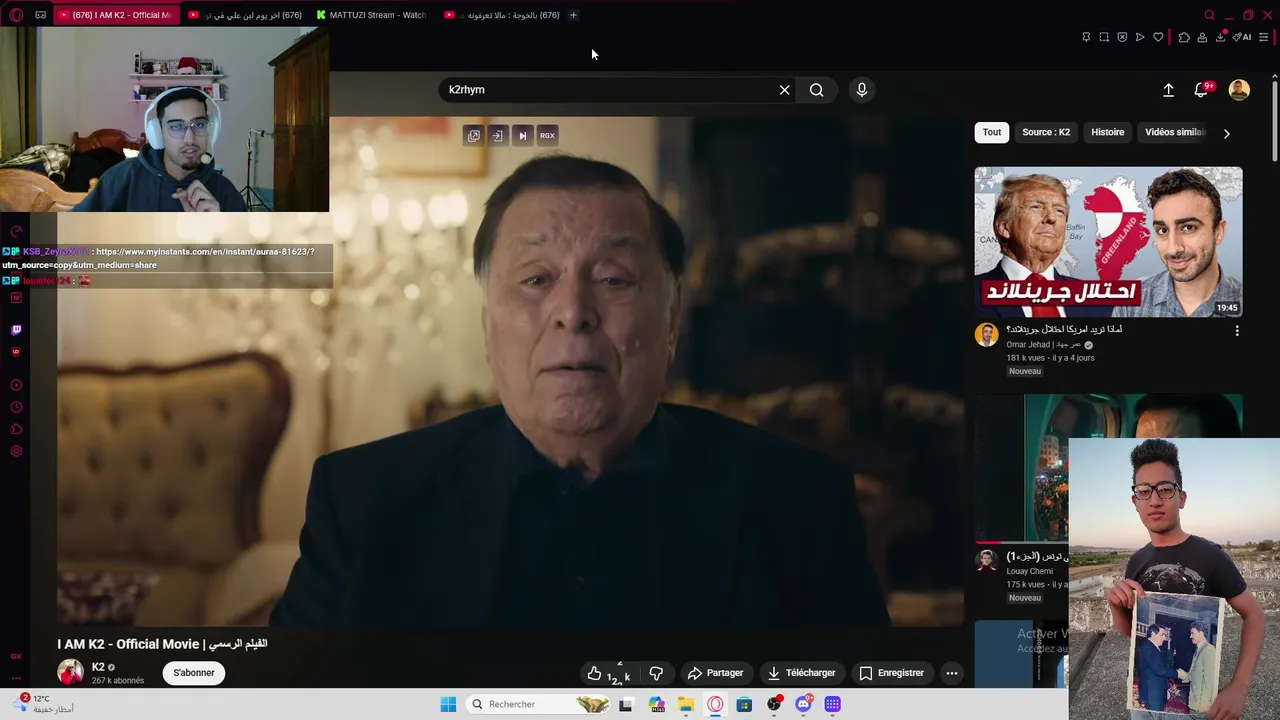This screenshot has height=720, width=1280.
Task: Switch to the MATTUZI Stream tab
Action: click(x=371, y=15)
